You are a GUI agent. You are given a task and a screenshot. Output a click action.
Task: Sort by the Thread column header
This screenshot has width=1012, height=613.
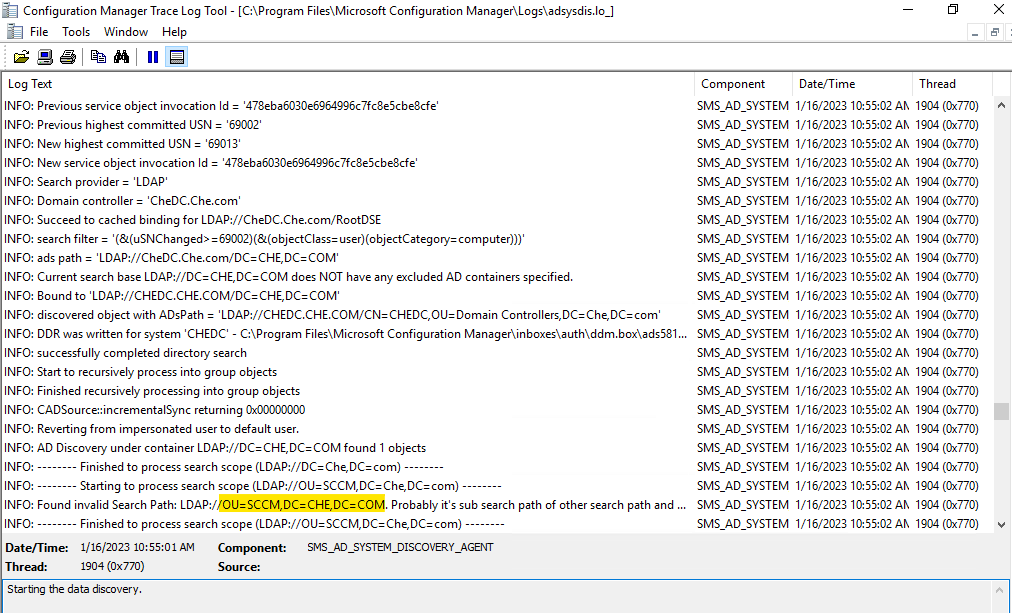point(952,84)
